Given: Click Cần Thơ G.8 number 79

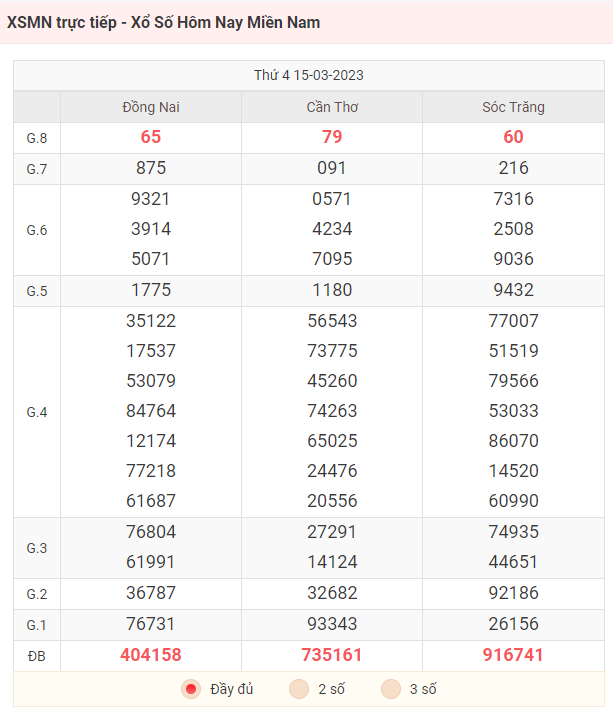Looking at the screenshot, I should [332, 137].
